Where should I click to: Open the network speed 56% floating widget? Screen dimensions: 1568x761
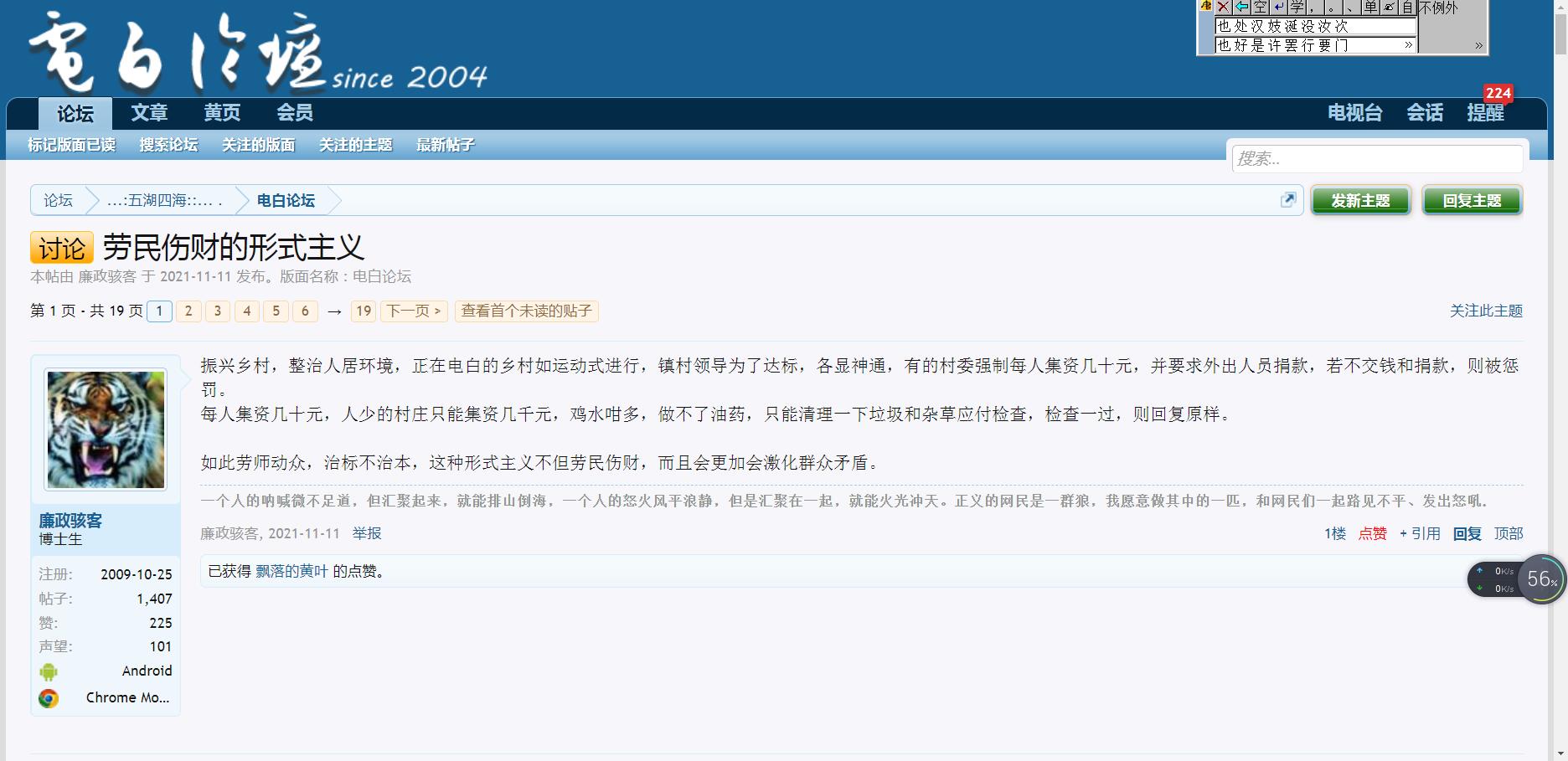(1540, 579)
